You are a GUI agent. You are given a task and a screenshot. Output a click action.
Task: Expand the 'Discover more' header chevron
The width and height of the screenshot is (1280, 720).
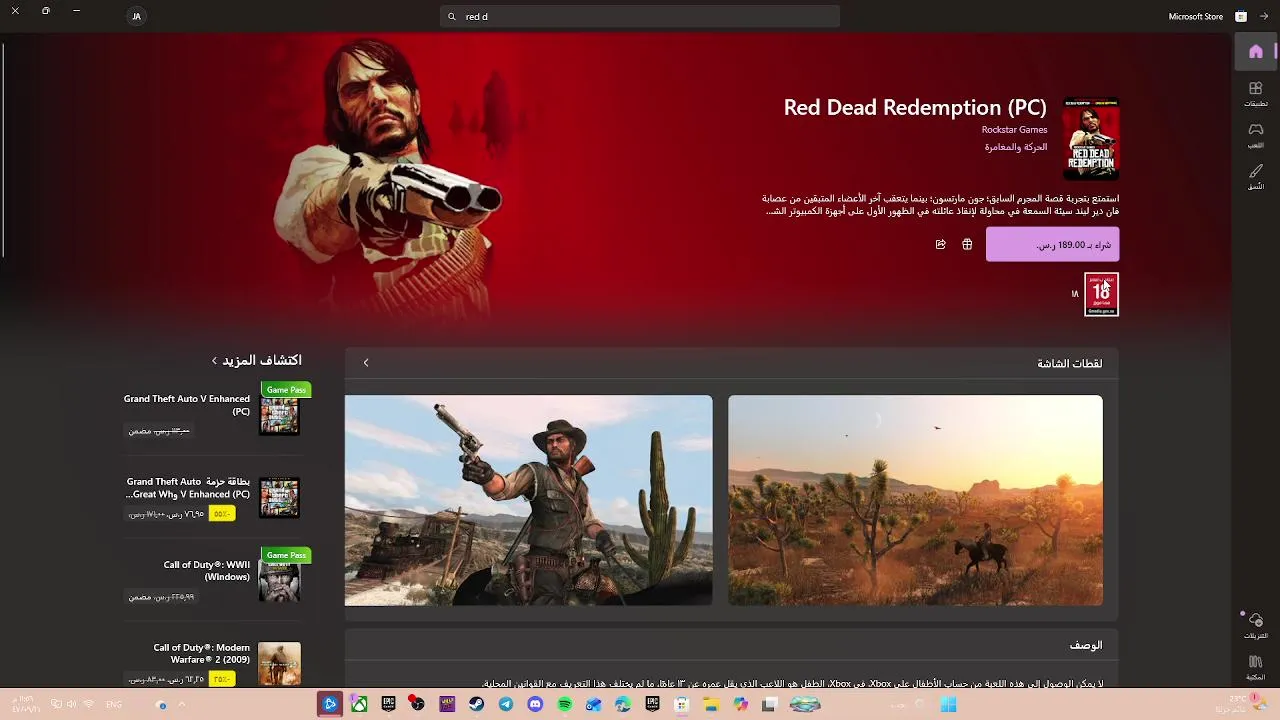pyautogui.click(x=214, y=361)
